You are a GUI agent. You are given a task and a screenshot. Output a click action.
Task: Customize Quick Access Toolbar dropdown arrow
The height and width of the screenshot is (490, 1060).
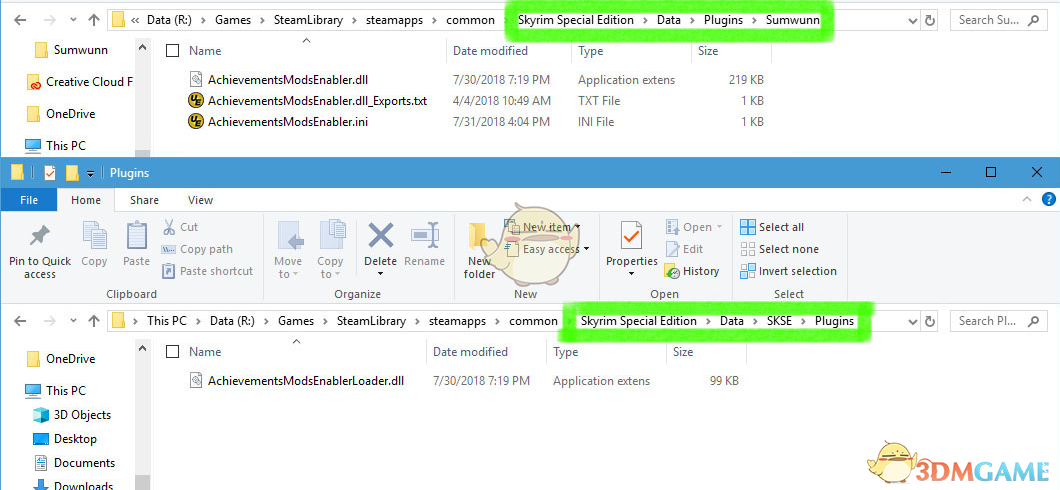coord(91,174)
